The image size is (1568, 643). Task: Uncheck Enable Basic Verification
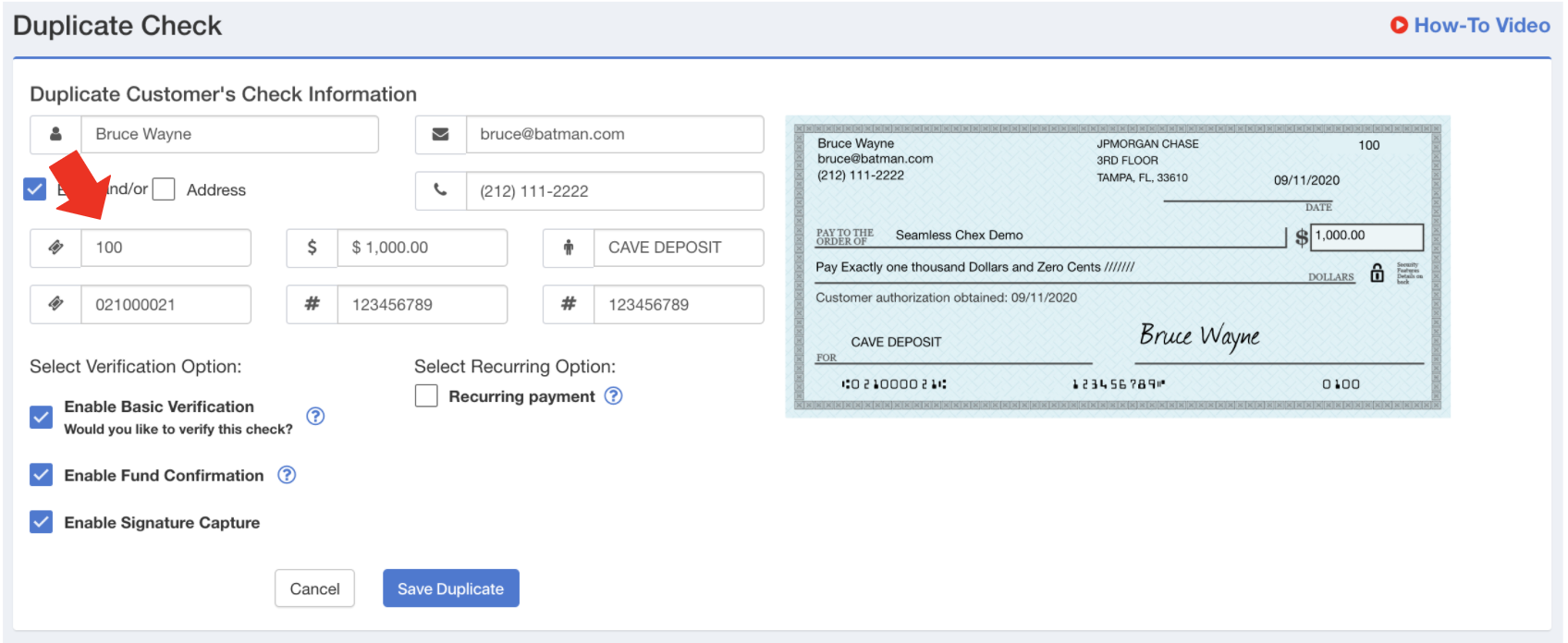pos(42,417)
